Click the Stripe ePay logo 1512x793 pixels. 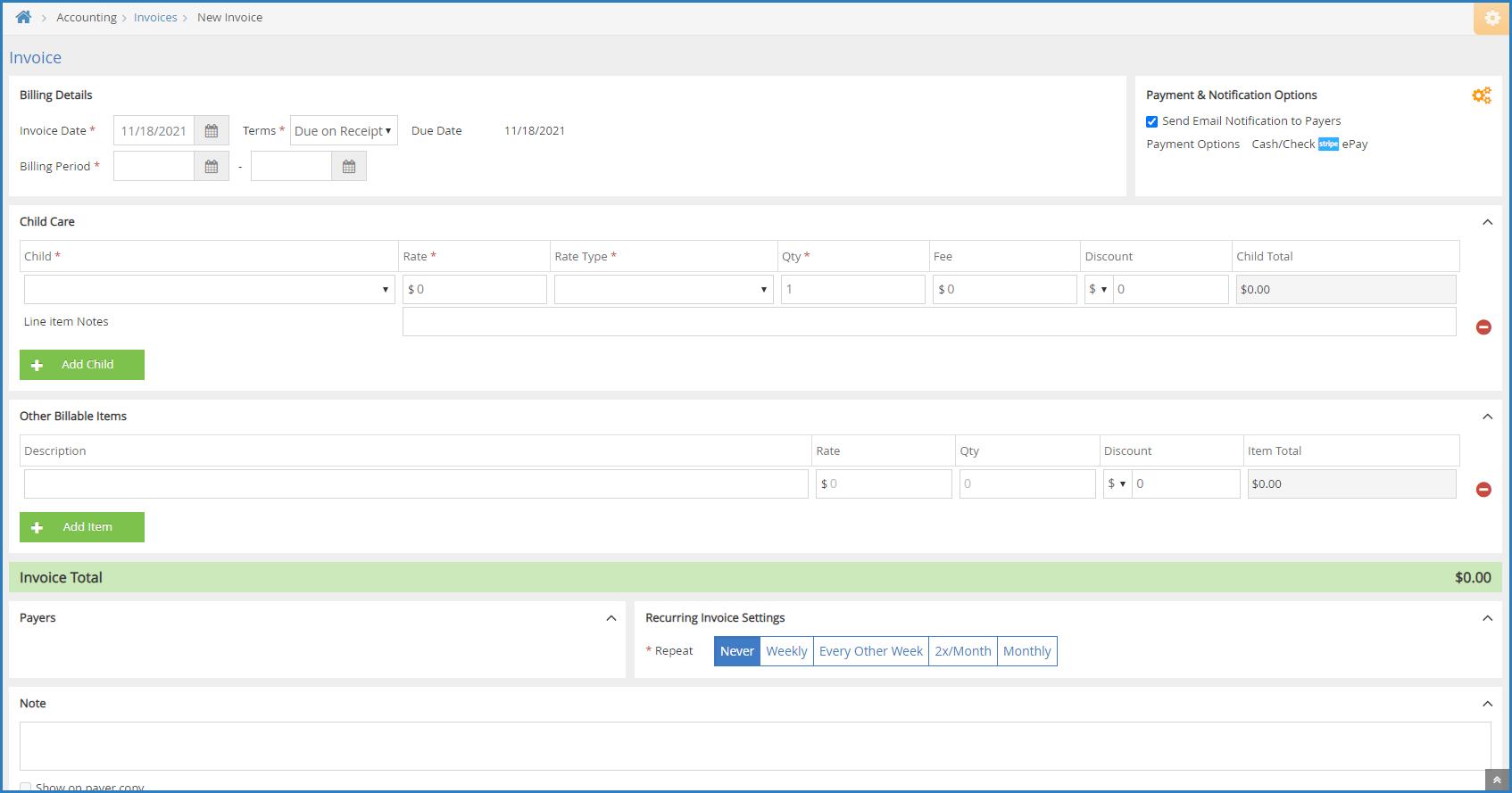click(x=1328, y=145)
